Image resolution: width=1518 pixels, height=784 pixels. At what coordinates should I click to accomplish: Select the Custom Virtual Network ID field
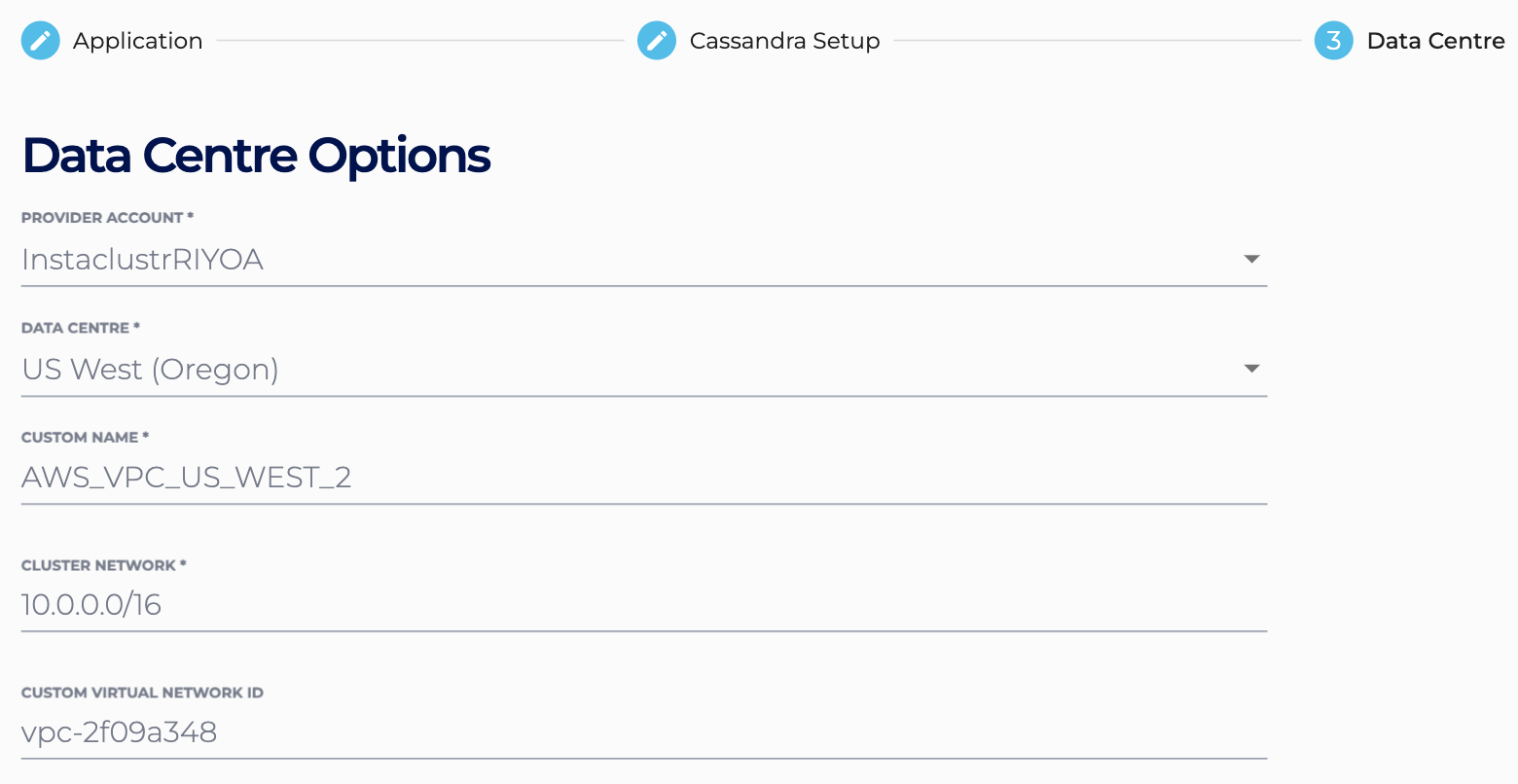pos(389,731)
